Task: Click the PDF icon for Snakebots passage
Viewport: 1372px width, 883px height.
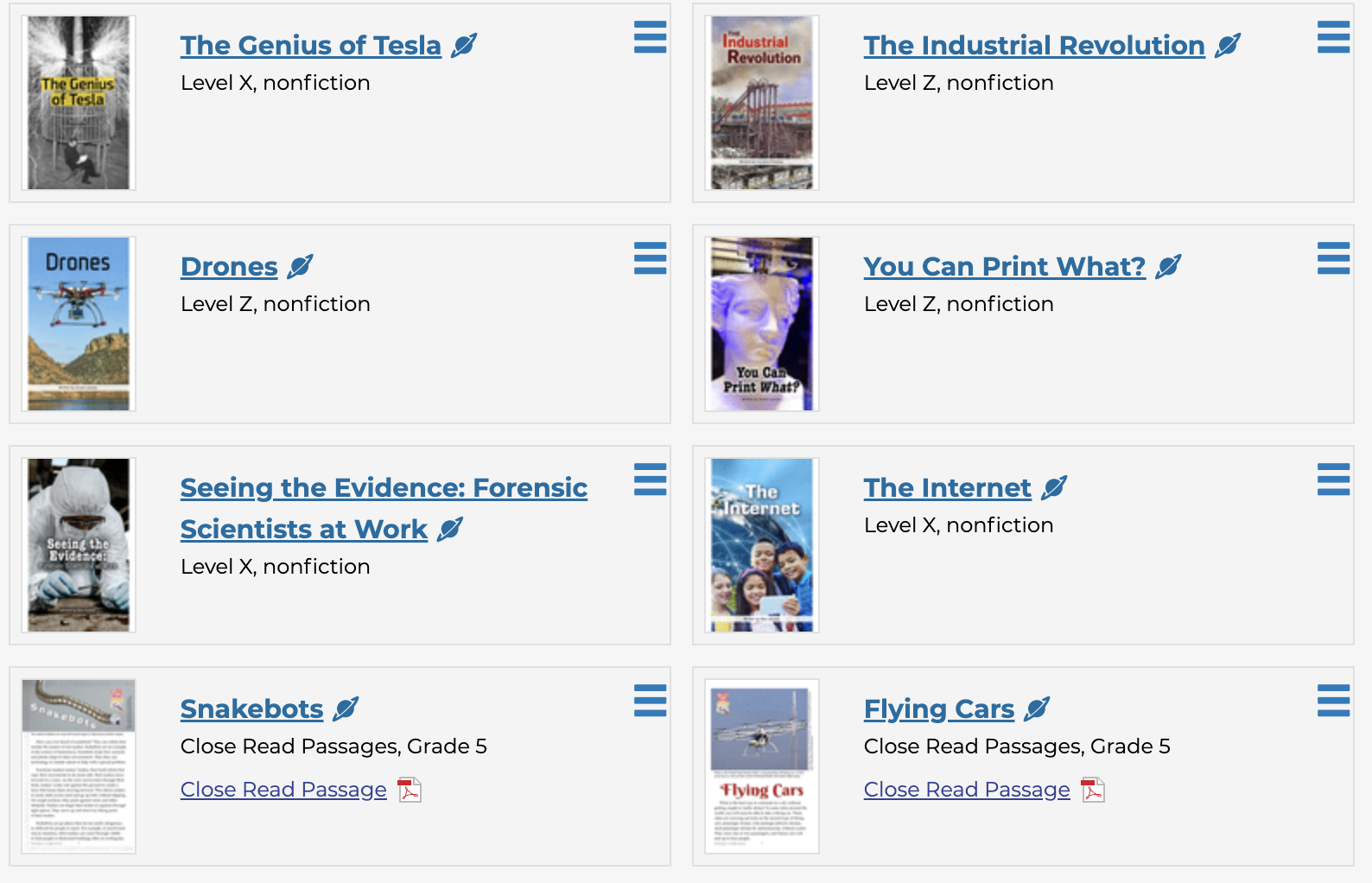Action: 410,790
